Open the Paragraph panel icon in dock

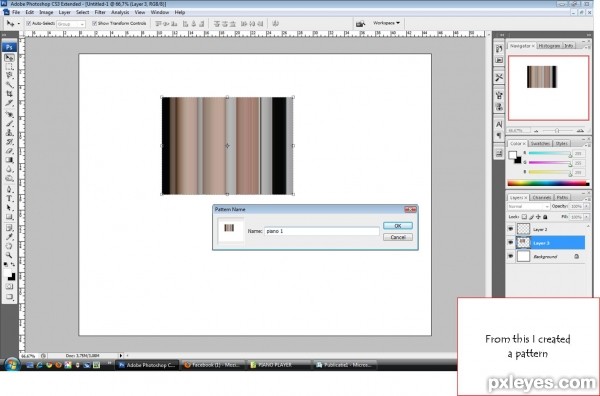click(x=499, y=135)
